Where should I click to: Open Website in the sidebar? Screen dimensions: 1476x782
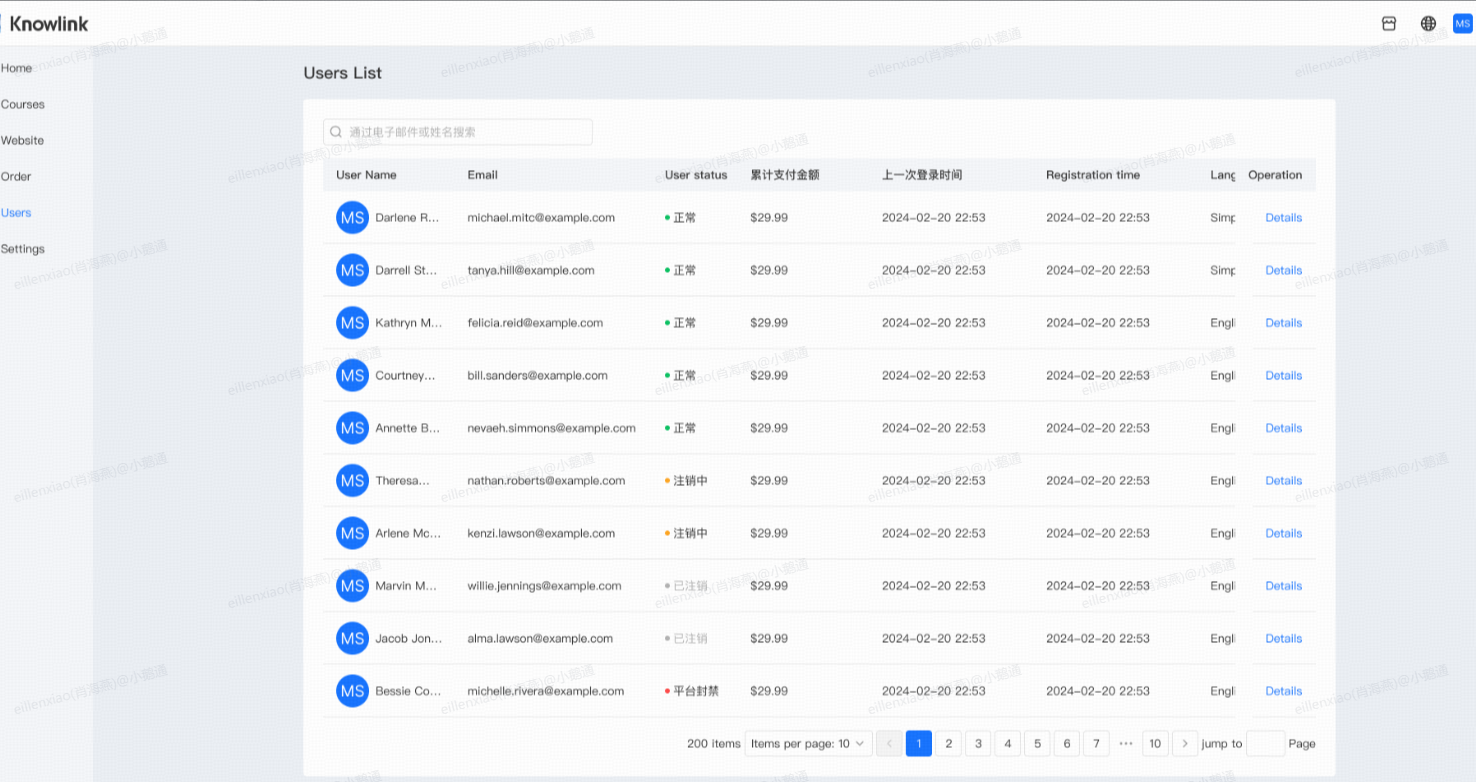23,140
